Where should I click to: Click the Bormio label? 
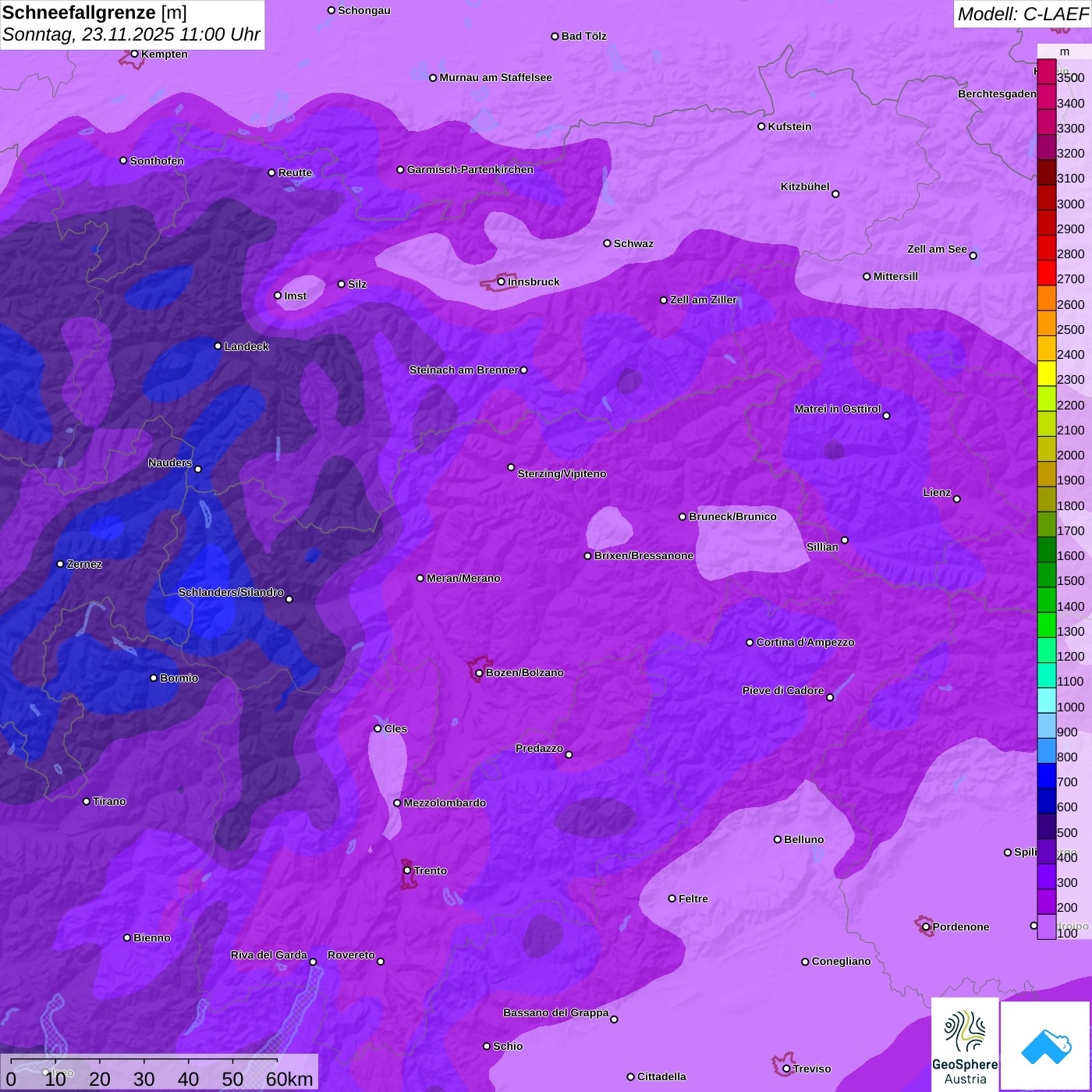(179, 678)
